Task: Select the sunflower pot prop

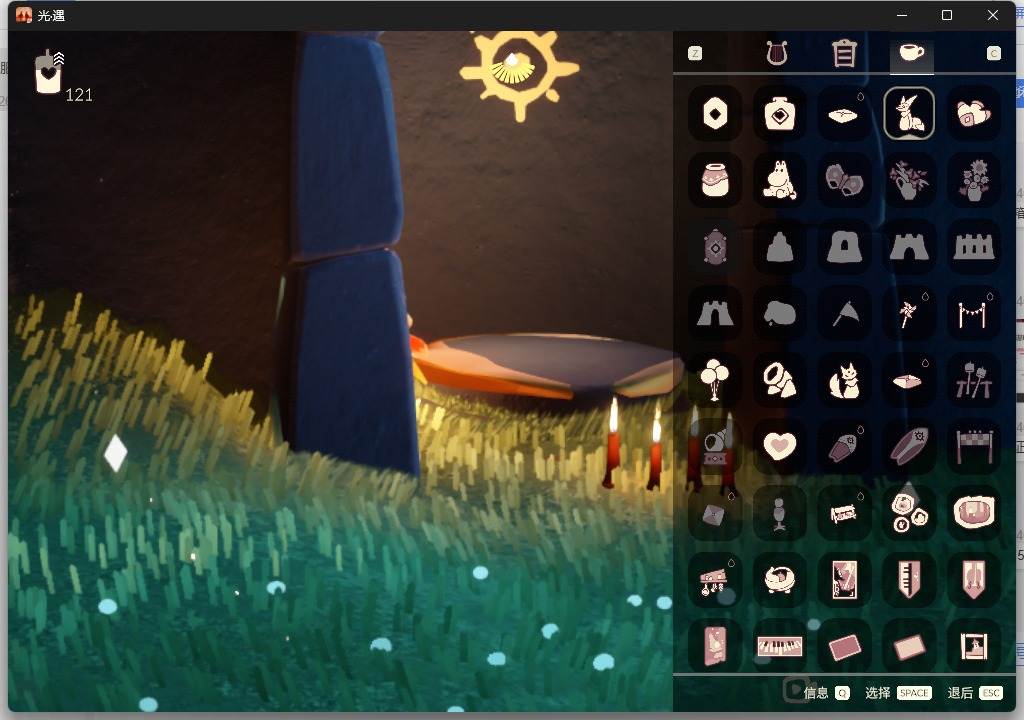Action: 974,180
